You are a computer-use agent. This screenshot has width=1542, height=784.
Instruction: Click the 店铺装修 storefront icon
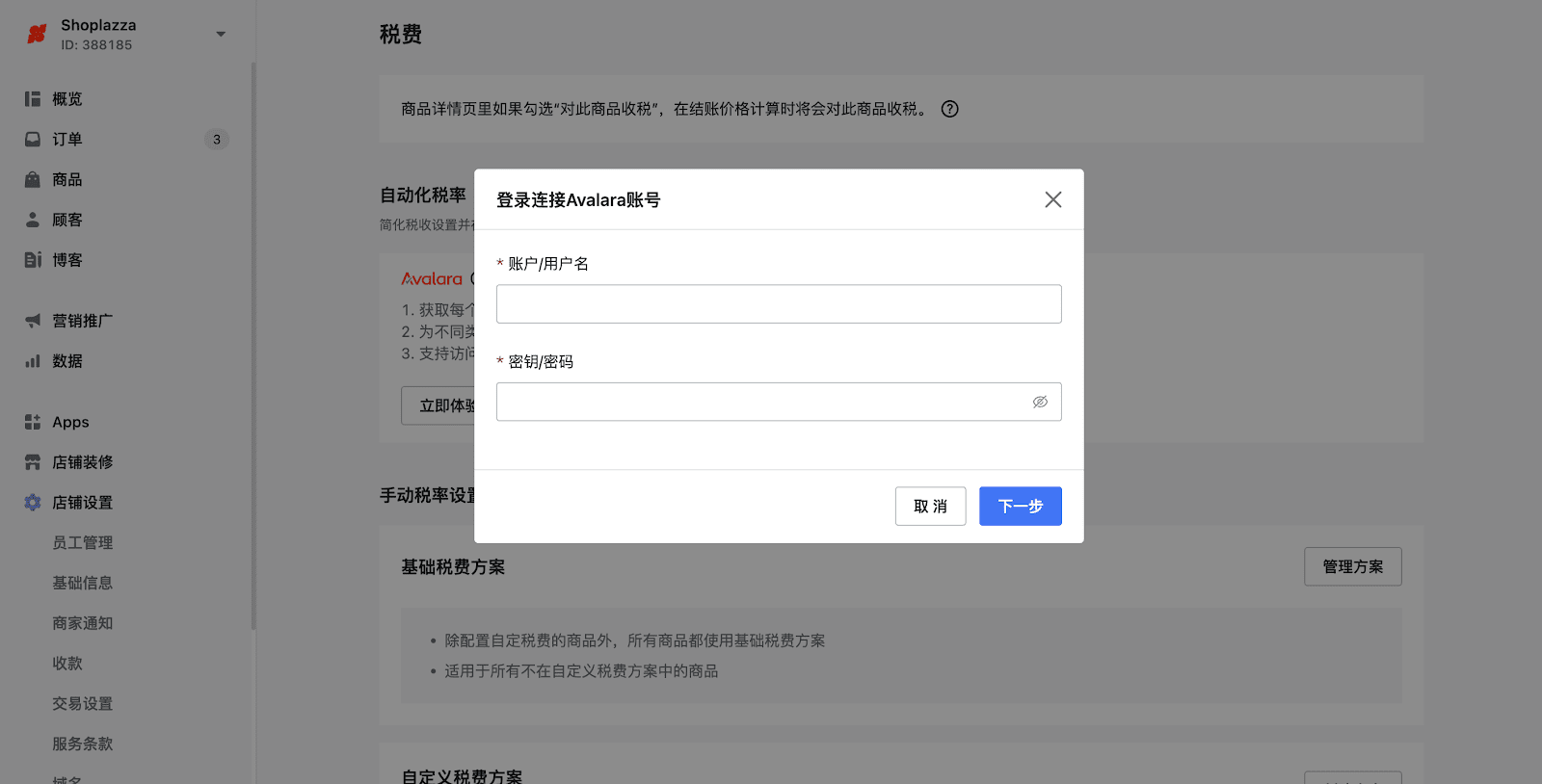click(x=33, y=462)
